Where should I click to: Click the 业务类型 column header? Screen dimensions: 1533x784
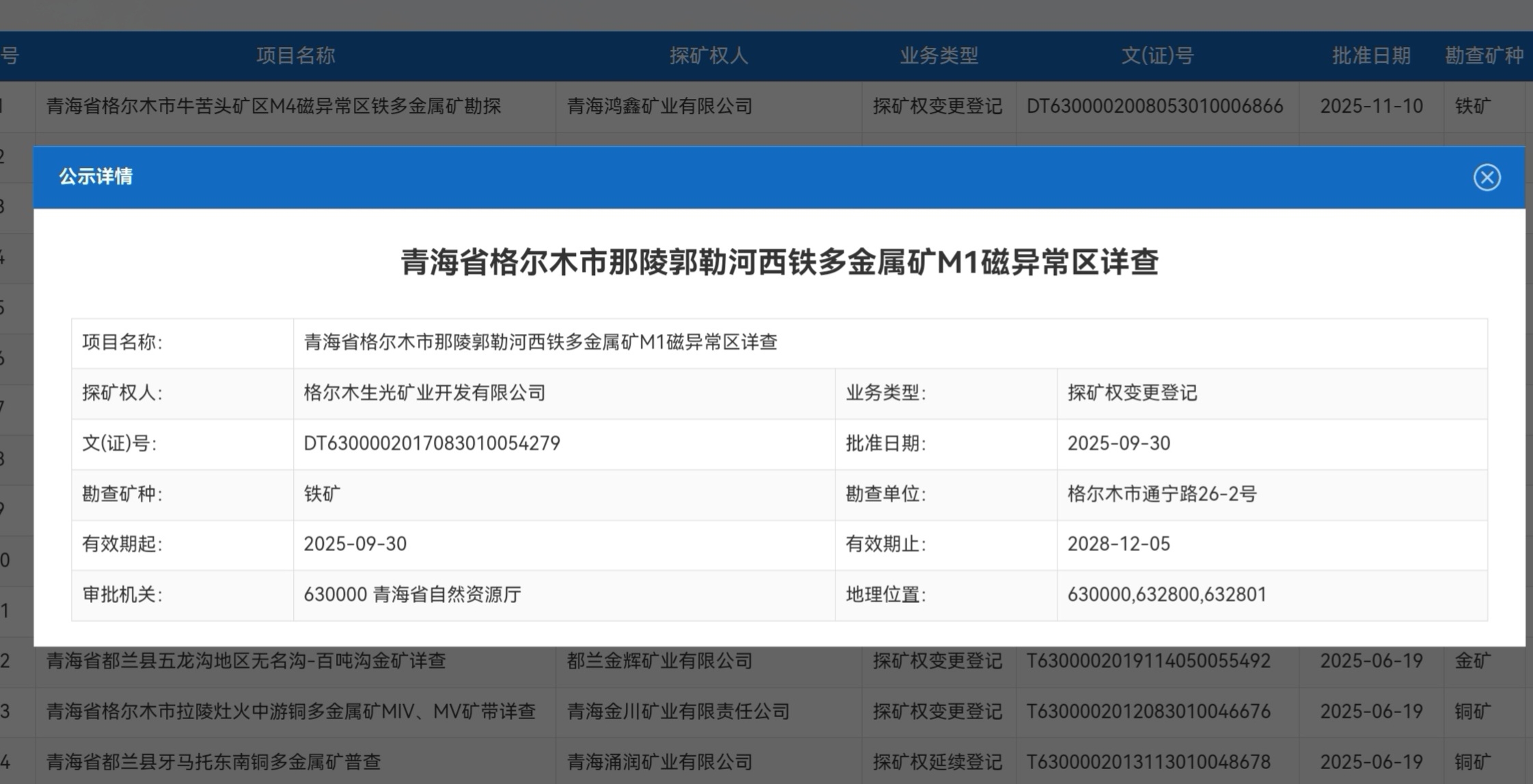(939, 56)
